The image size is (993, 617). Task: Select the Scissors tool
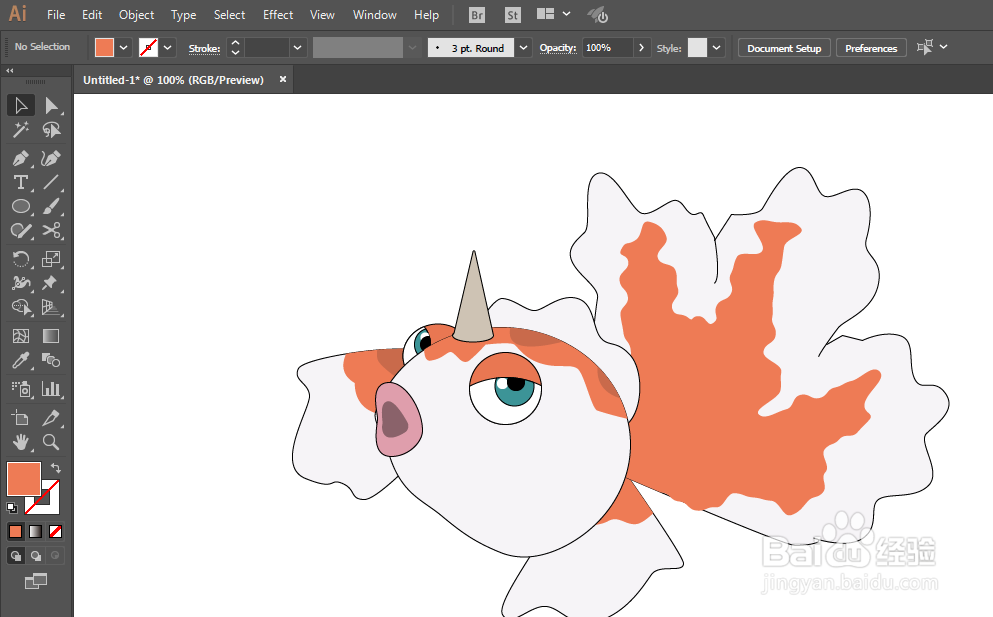[51, 231]
